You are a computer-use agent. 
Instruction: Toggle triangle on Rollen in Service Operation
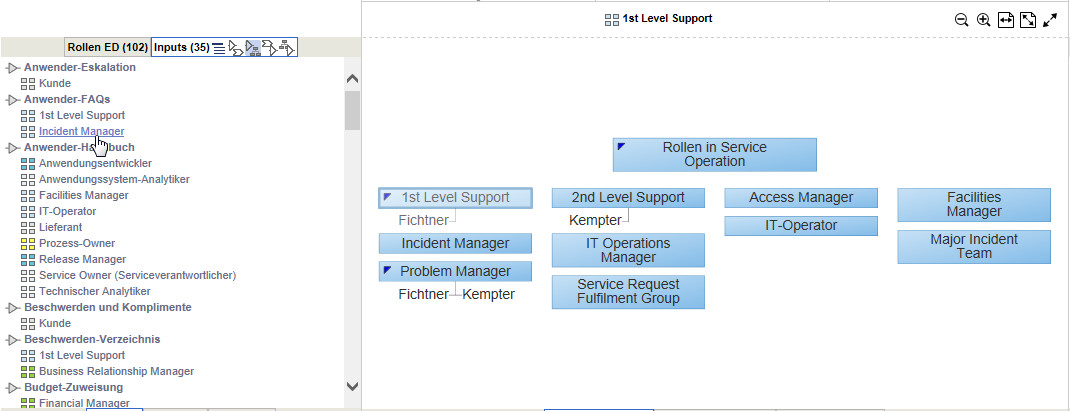coord(621,147)
